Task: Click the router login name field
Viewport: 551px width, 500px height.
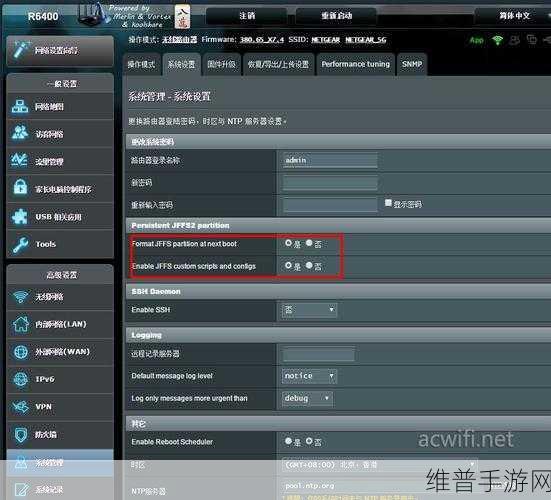Action: (x=330, y=160)
